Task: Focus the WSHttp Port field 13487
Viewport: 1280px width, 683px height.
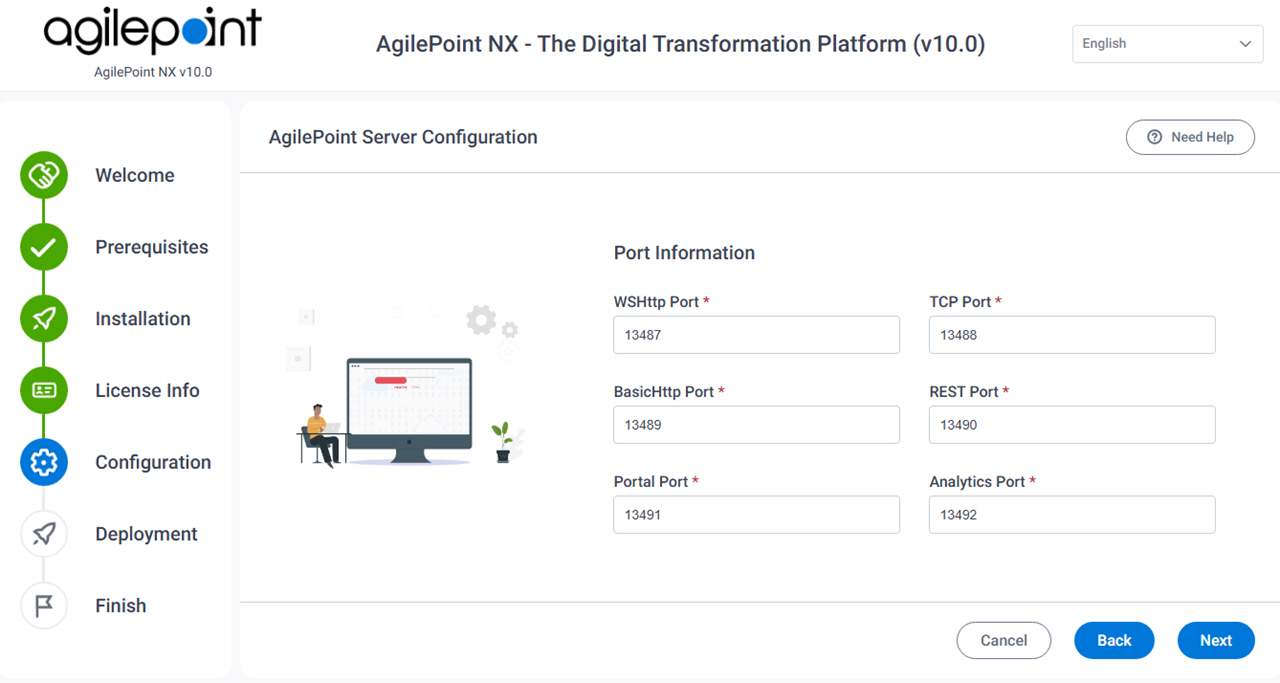Action: pyautogui.click(x=757, y=335)
